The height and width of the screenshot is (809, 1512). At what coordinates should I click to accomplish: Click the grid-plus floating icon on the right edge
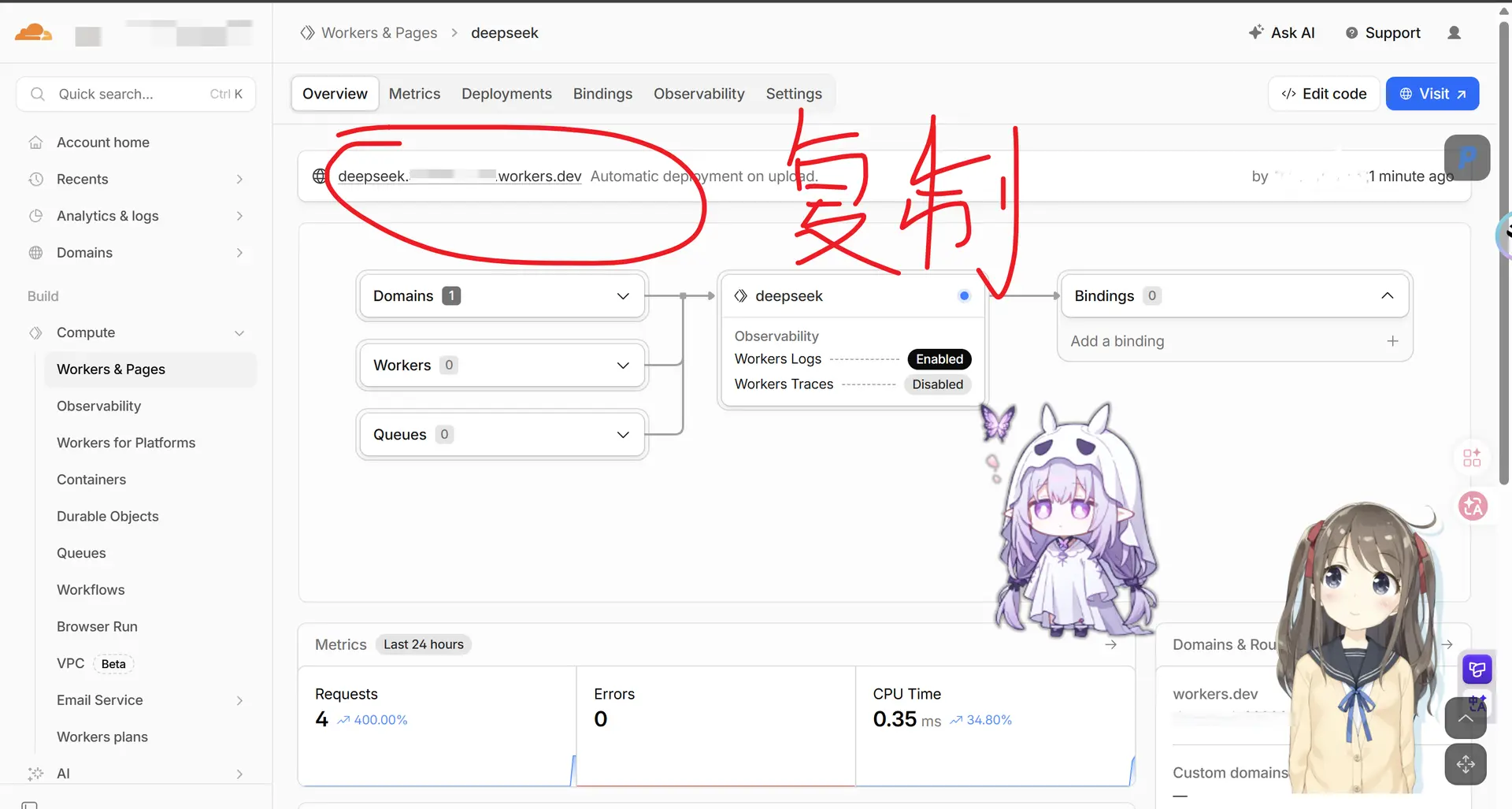pyautogui.click(x=1472, y=458)
